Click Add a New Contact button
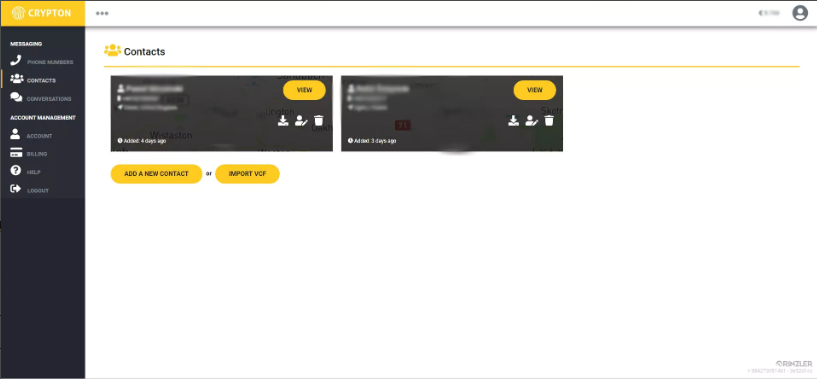The height and width of the screenshot is (379, 817). point(156,174)
